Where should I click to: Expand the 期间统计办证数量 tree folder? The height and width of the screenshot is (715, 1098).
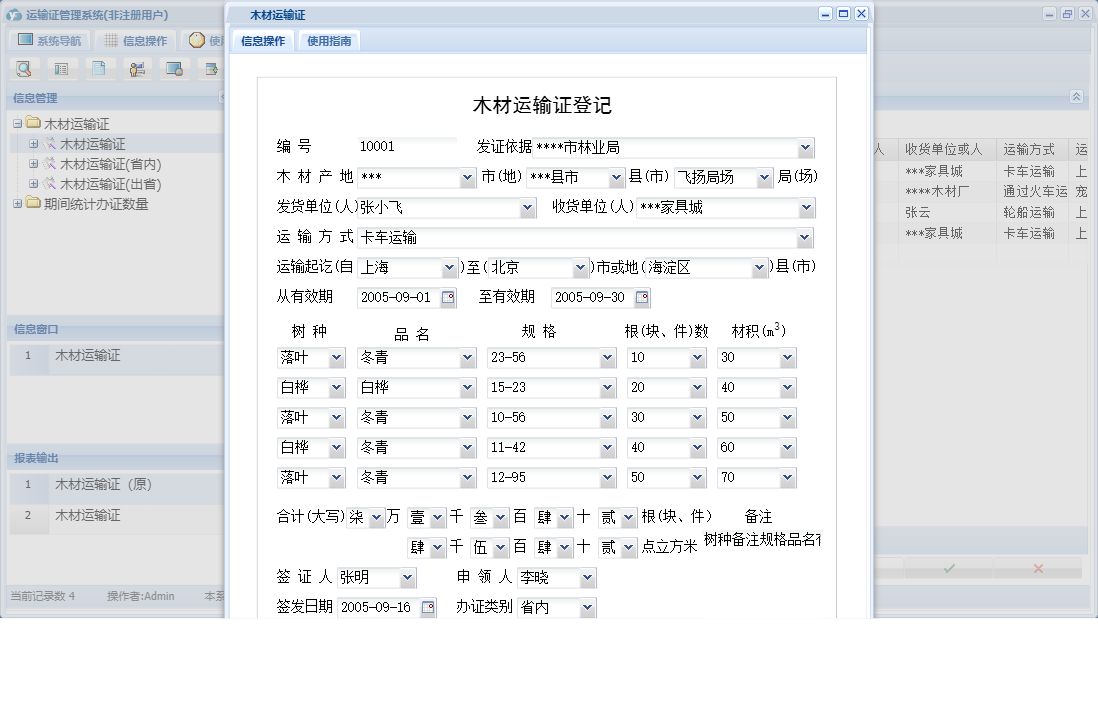(18, 203)
